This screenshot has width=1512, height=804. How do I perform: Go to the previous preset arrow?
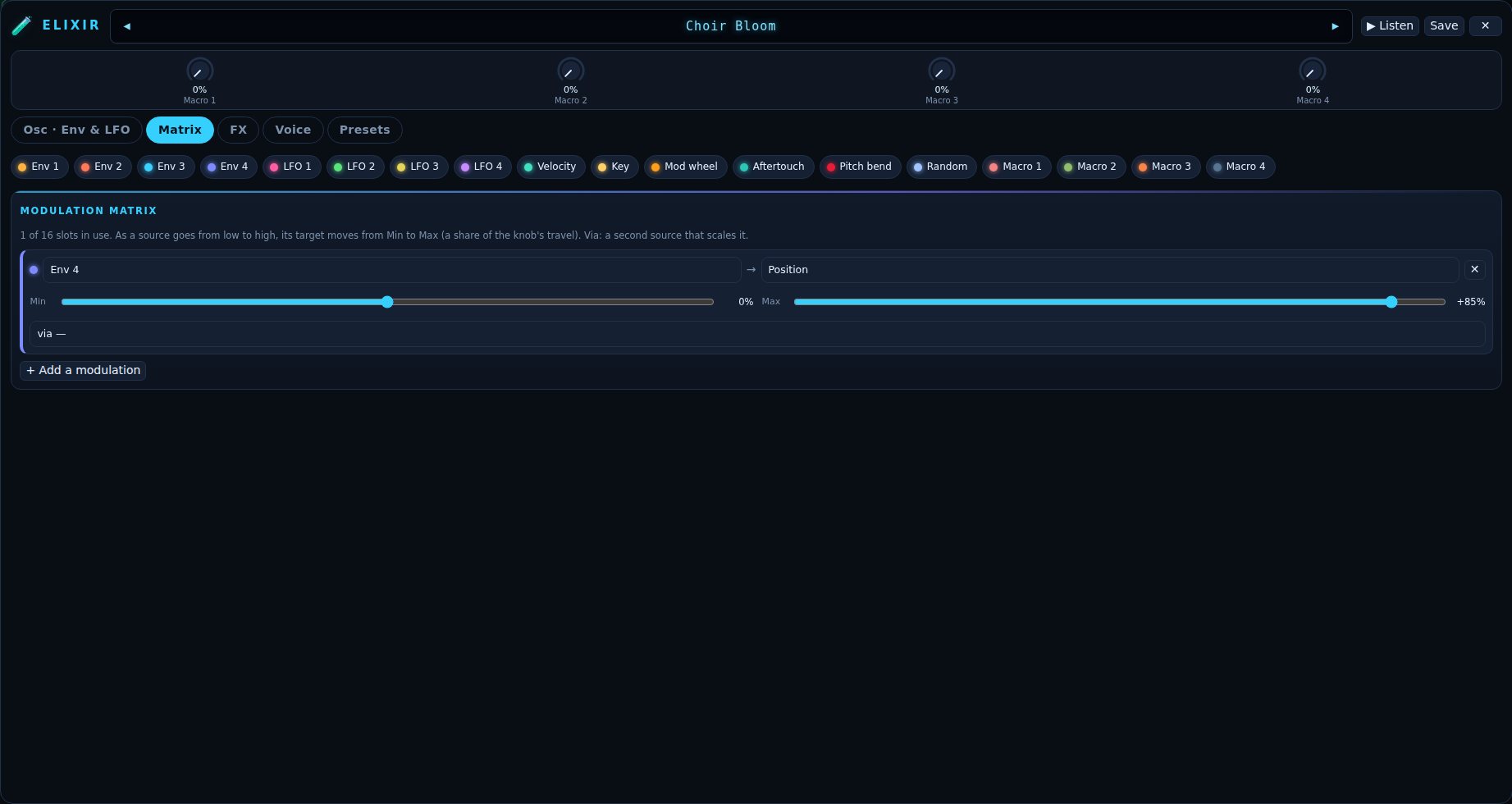[x=127, y=26]
